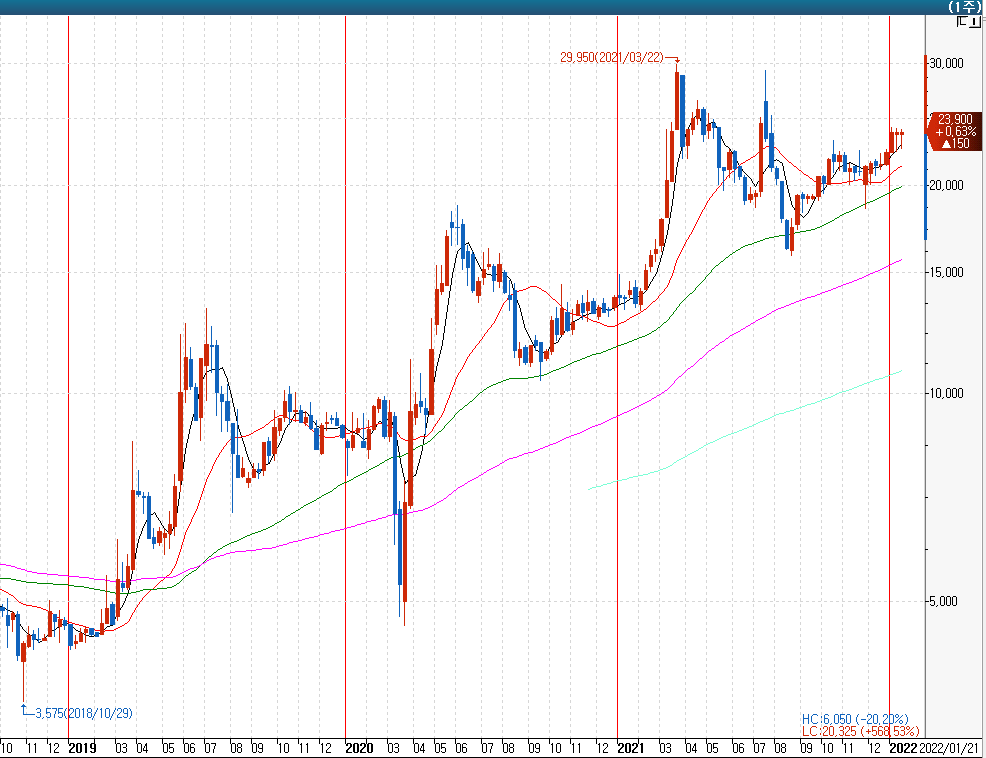Select the 2021 year label on time axis
Image resolution: width=986 pixels, height=758 pixels.
coord(631,748)
